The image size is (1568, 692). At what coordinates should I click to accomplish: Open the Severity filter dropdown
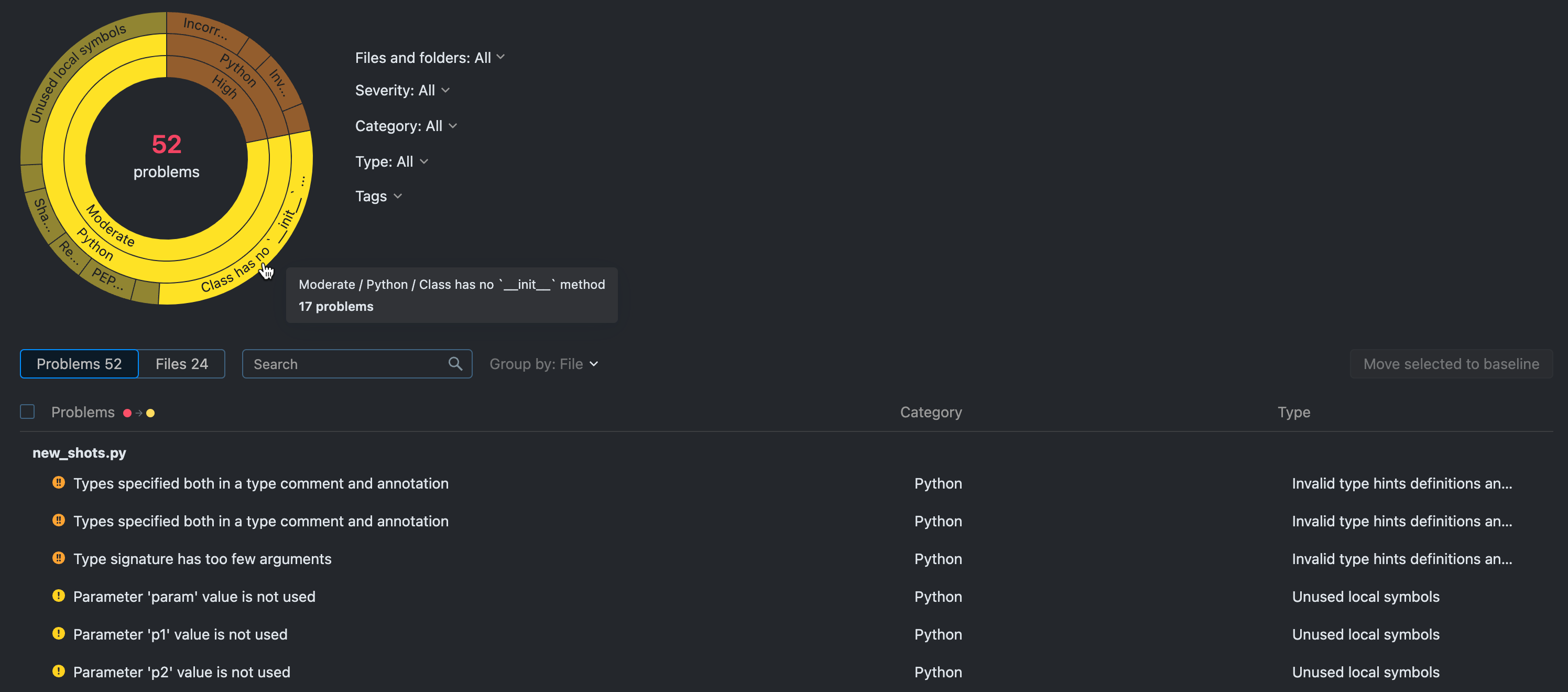(x=402, y=90)
